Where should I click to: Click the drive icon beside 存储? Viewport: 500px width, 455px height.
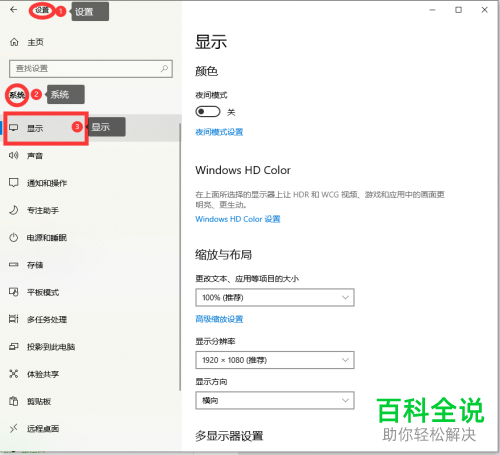[14, 265]
